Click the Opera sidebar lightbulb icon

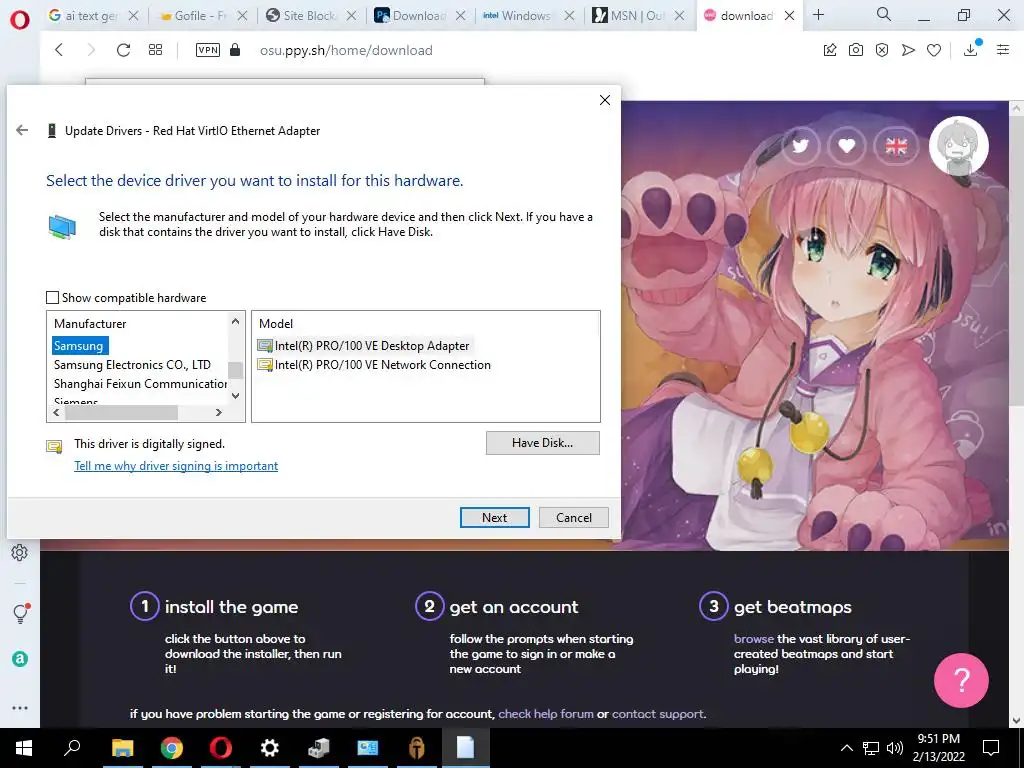click(x=20, y=613)
